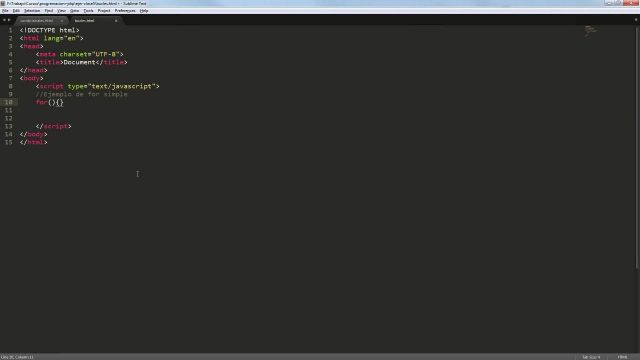Open the Find menu
640x360 pixels.
(x=49, y=11)
